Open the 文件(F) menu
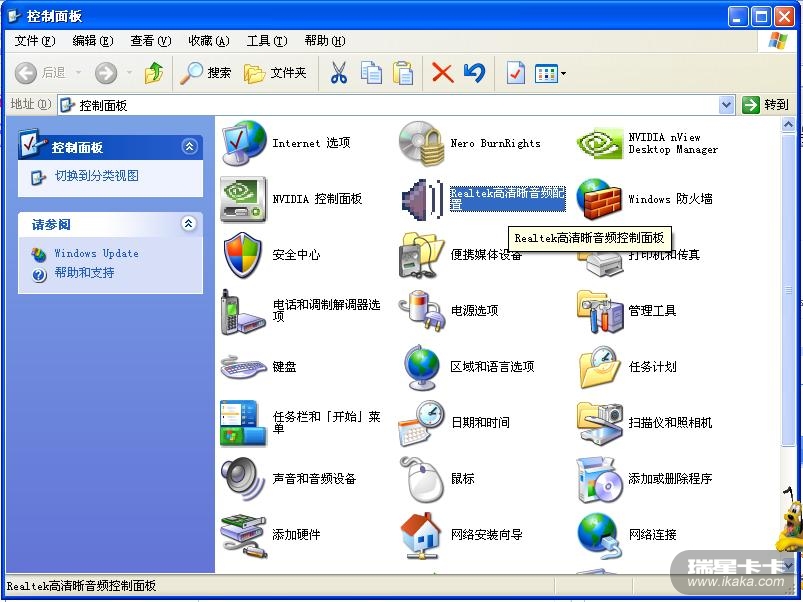The image size is (803, 602). pos(35,41)
